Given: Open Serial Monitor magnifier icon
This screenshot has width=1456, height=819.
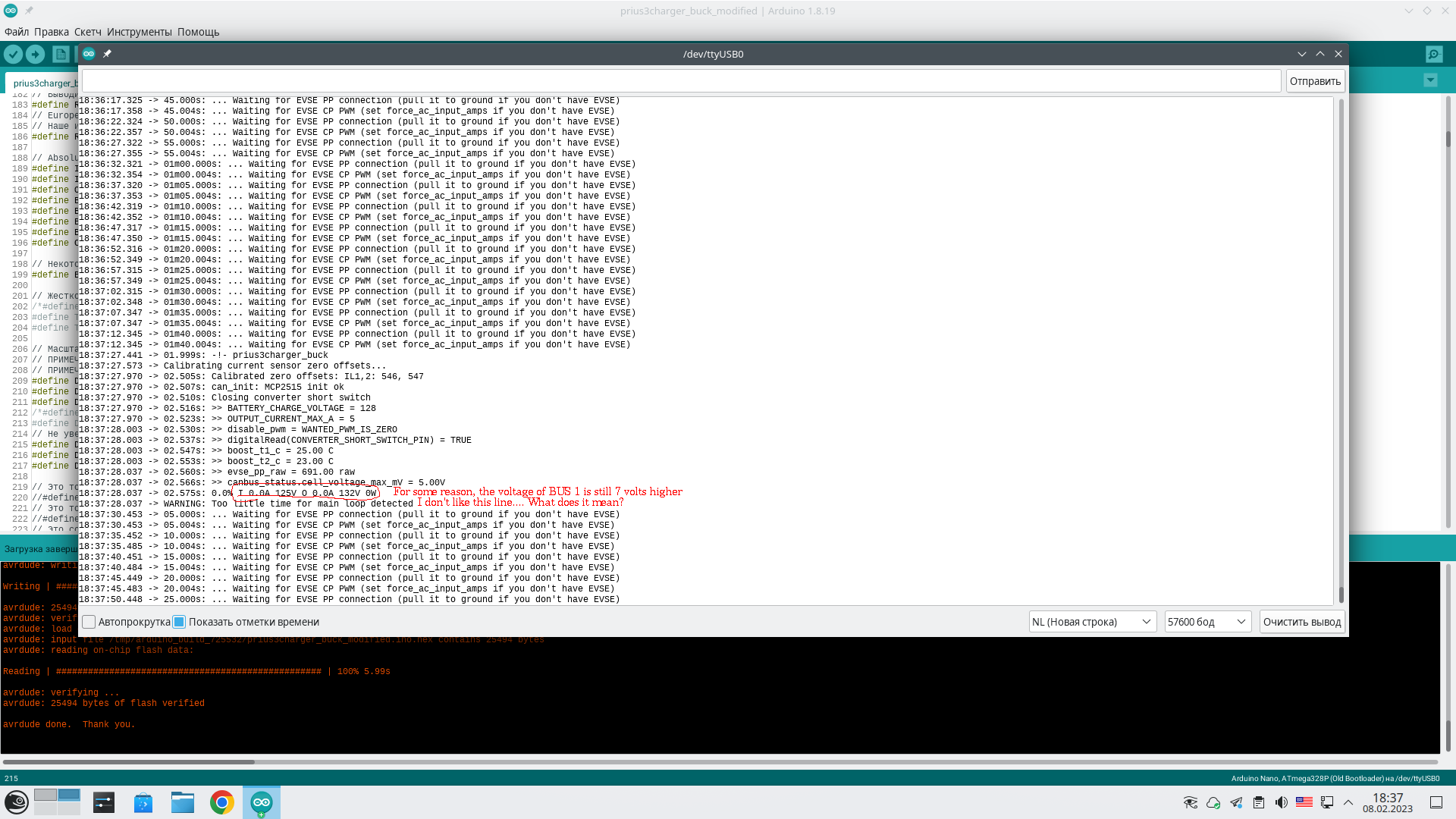Looking at the screenshot, I should (1433, 54).
